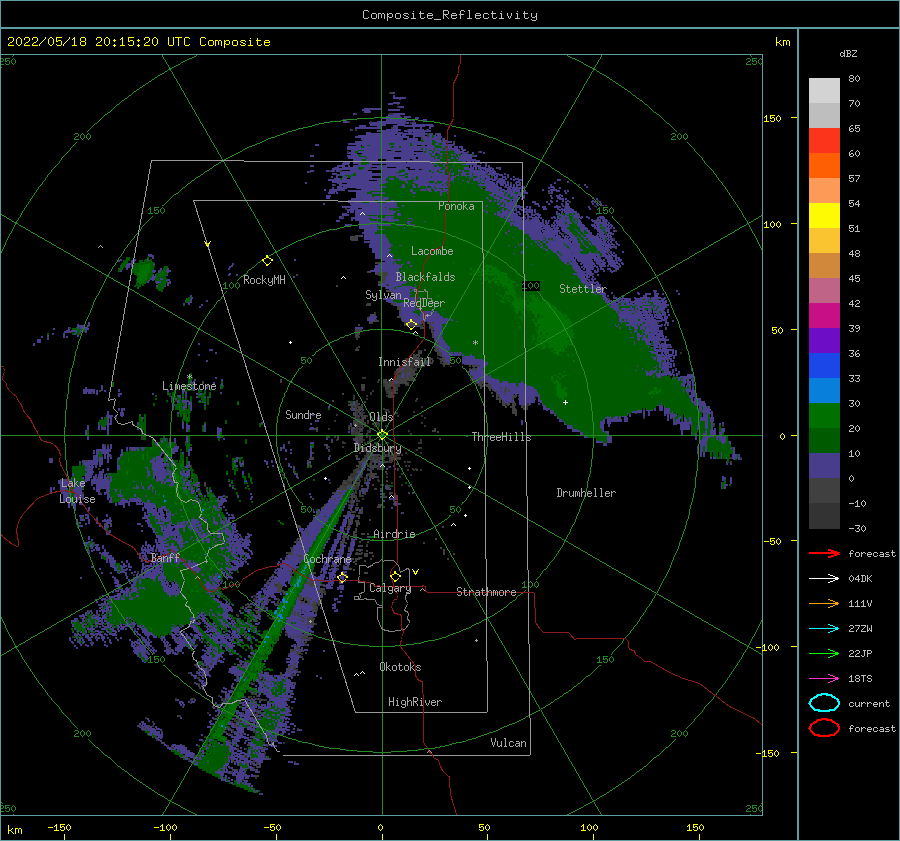
Task: Click the Drumheller city label
Action: pos(586,493)
